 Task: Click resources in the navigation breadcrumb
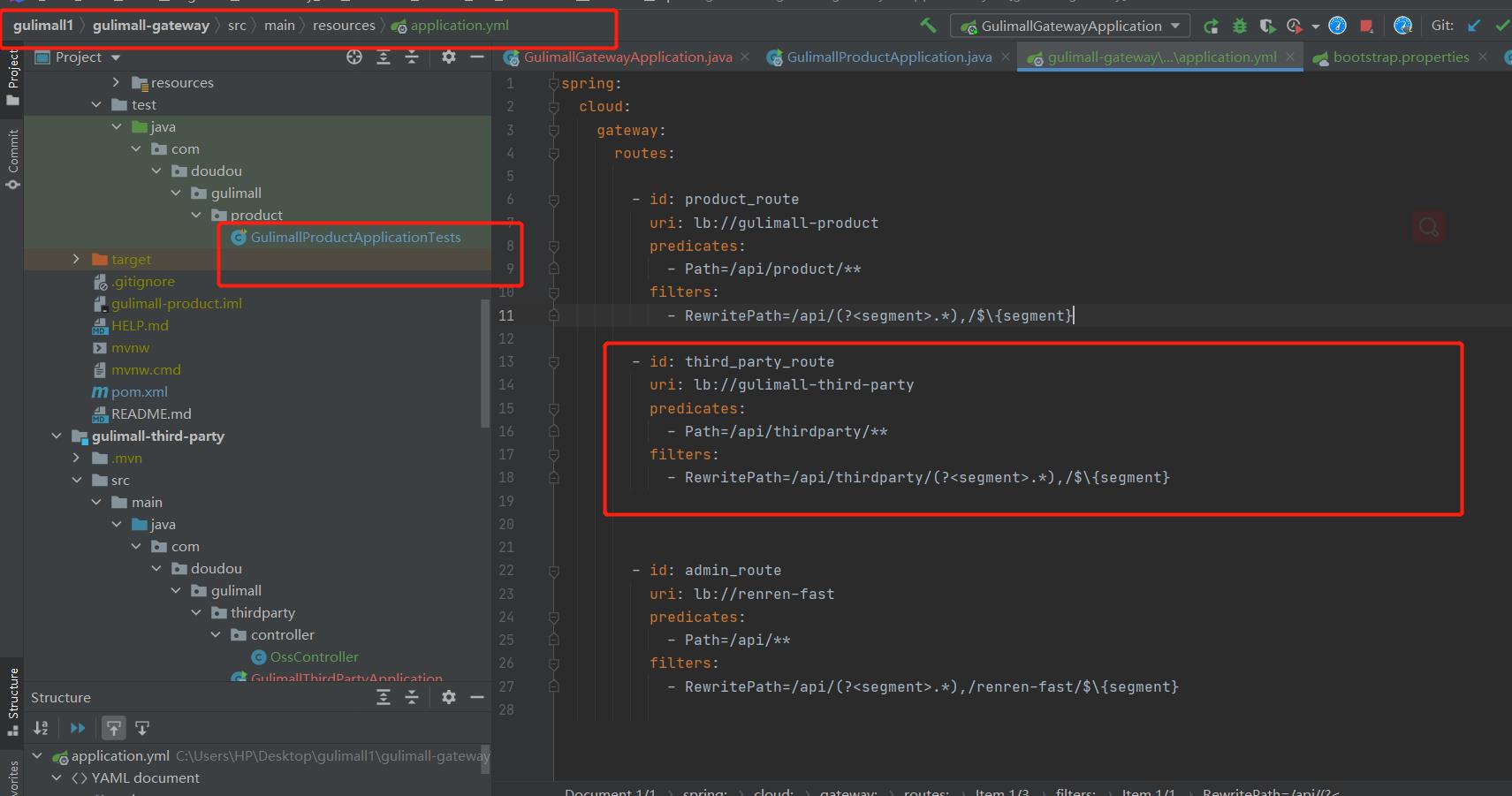[344, 26]
